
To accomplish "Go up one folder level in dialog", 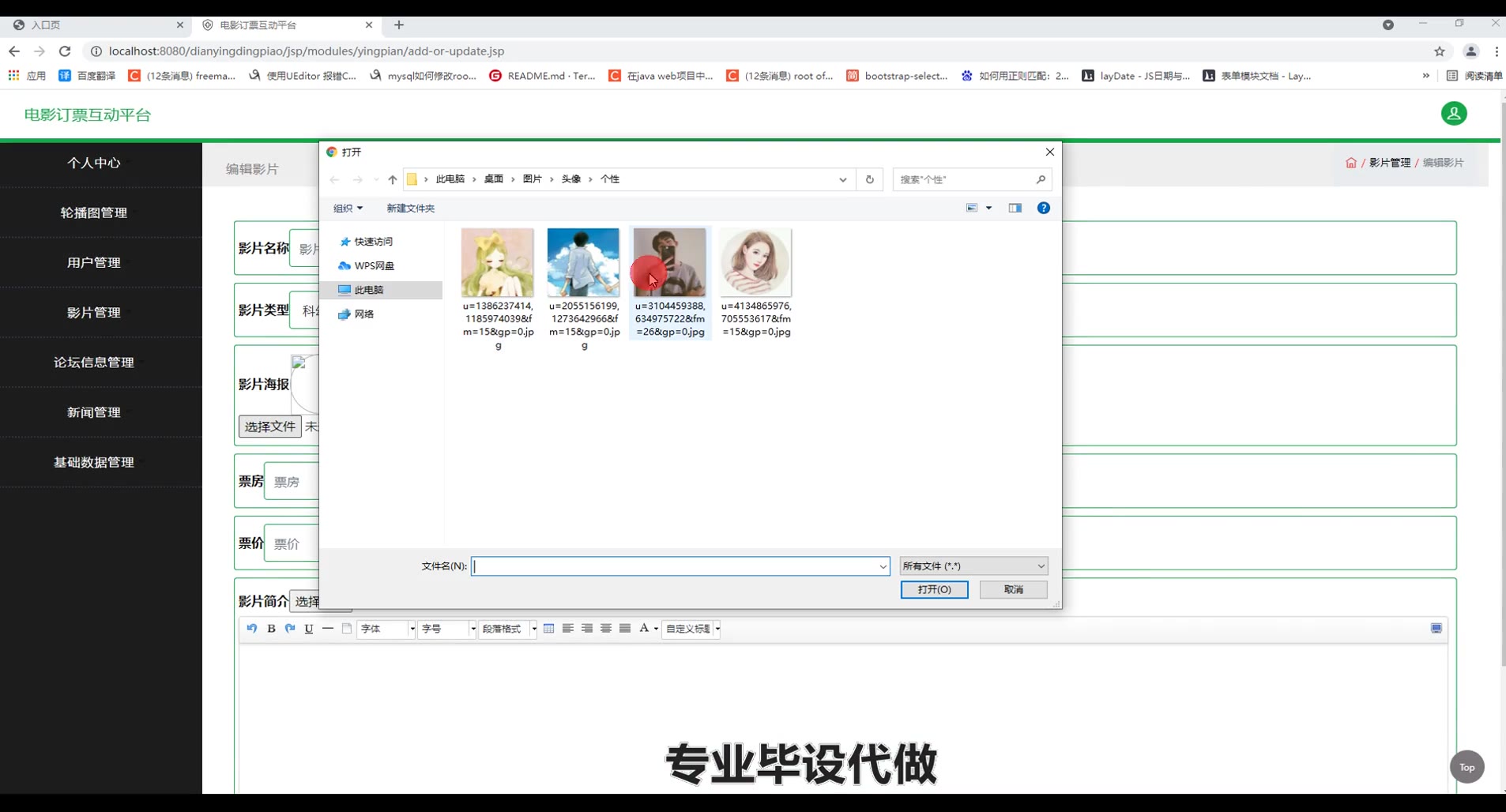I will (393, 179).
